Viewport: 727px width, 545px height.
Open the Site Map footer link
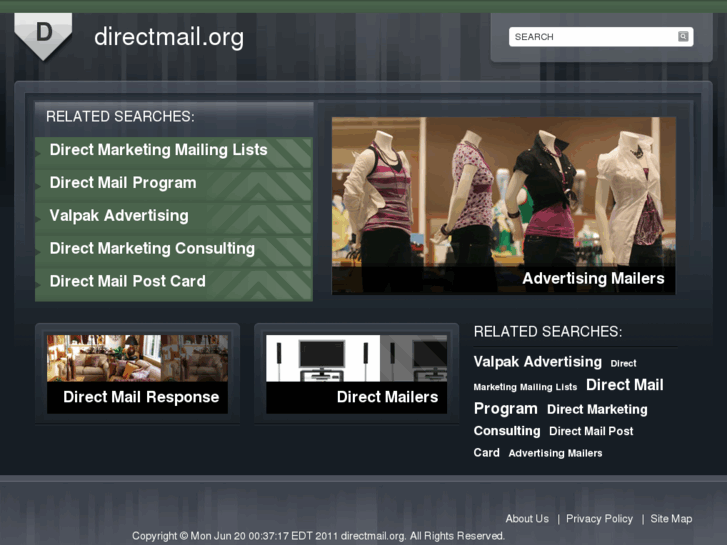[671, 519]
